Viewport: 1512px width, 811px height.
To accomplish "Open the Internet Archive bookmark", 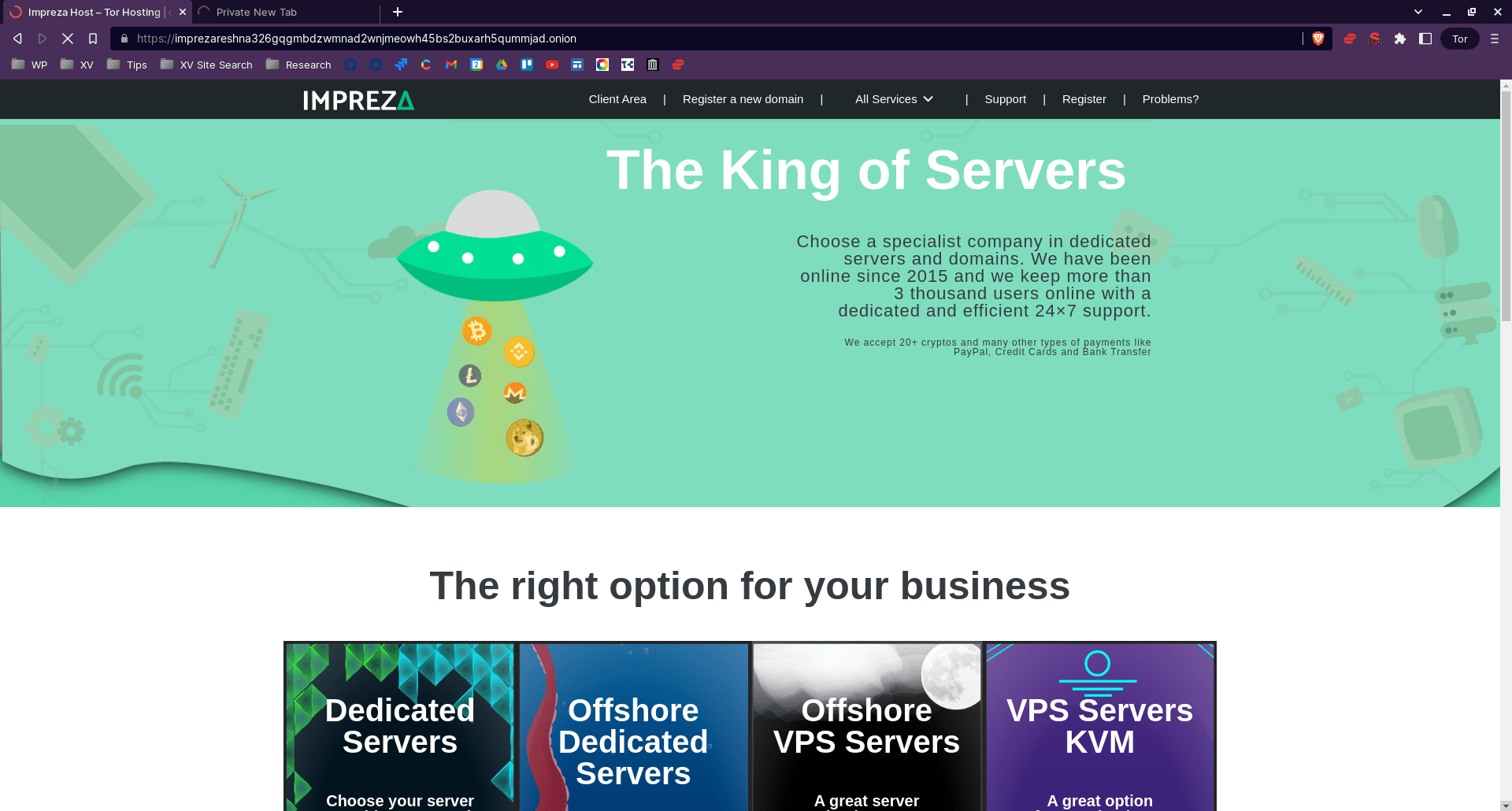I will (653, 65).
